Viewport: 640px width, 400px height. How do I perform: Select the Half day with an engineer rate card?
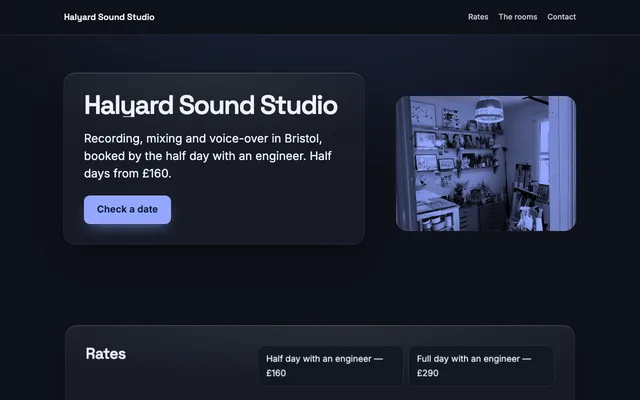(331, 366)
